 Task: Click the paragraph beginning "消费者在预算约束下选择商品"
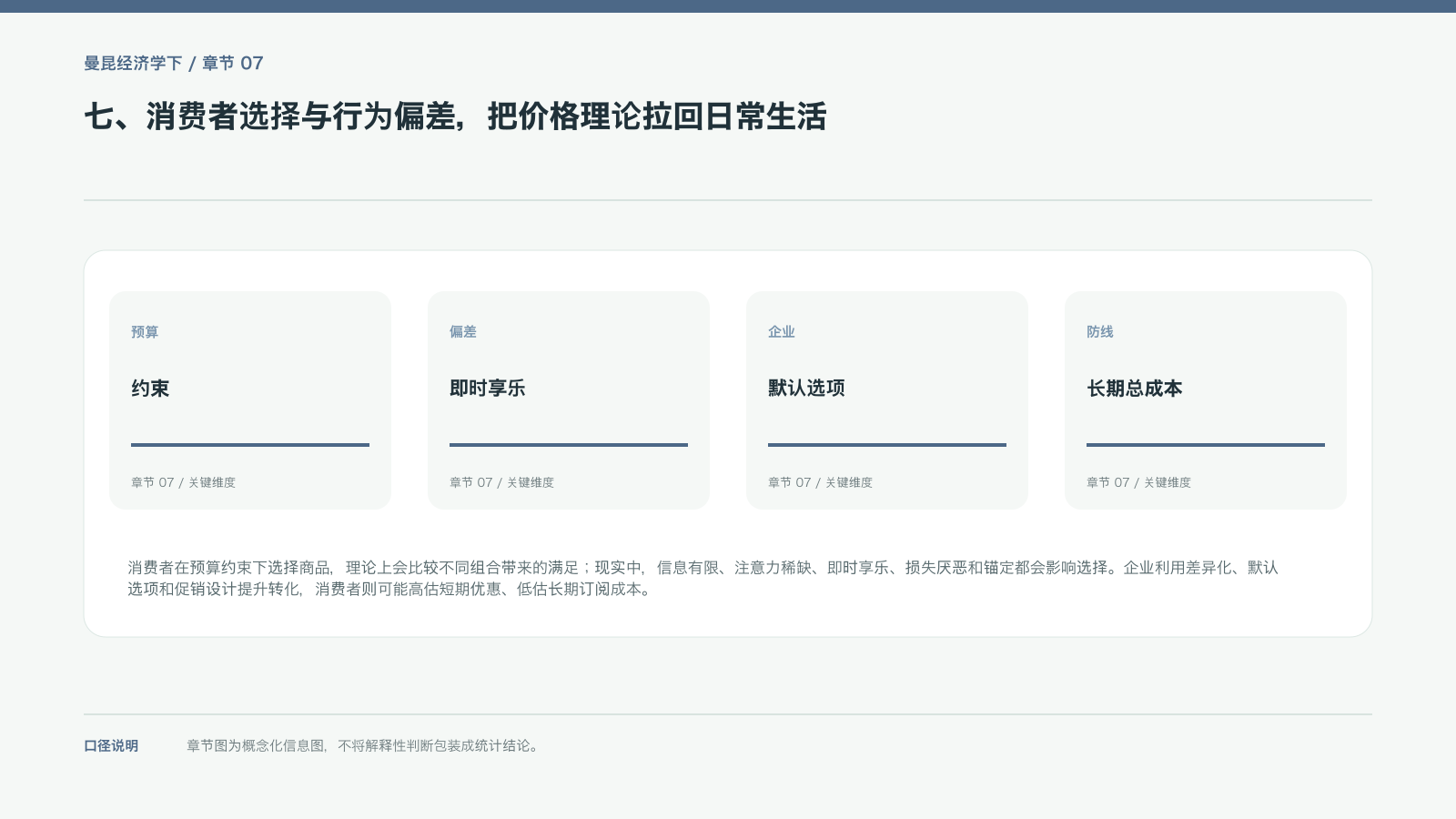pyautogui.click(x=703, y=579)
